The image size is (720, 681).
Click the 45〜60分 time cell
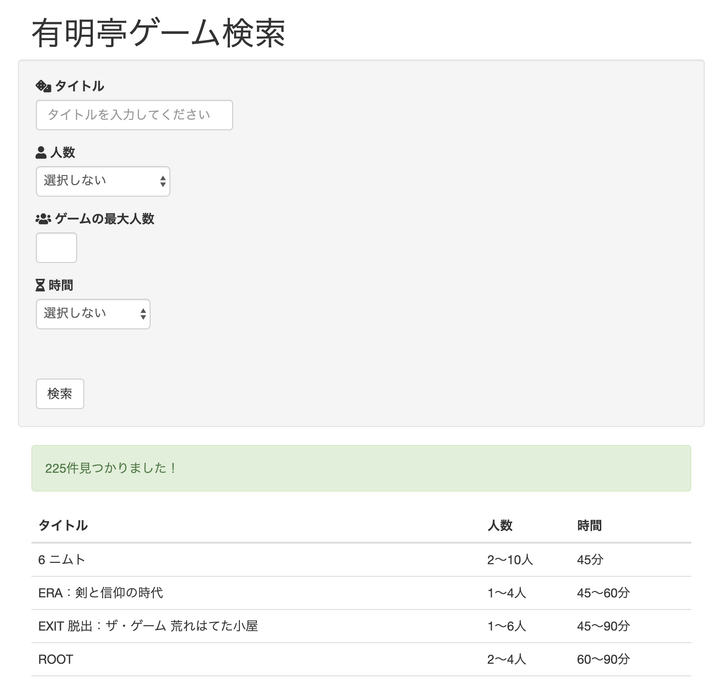point(603,593)
